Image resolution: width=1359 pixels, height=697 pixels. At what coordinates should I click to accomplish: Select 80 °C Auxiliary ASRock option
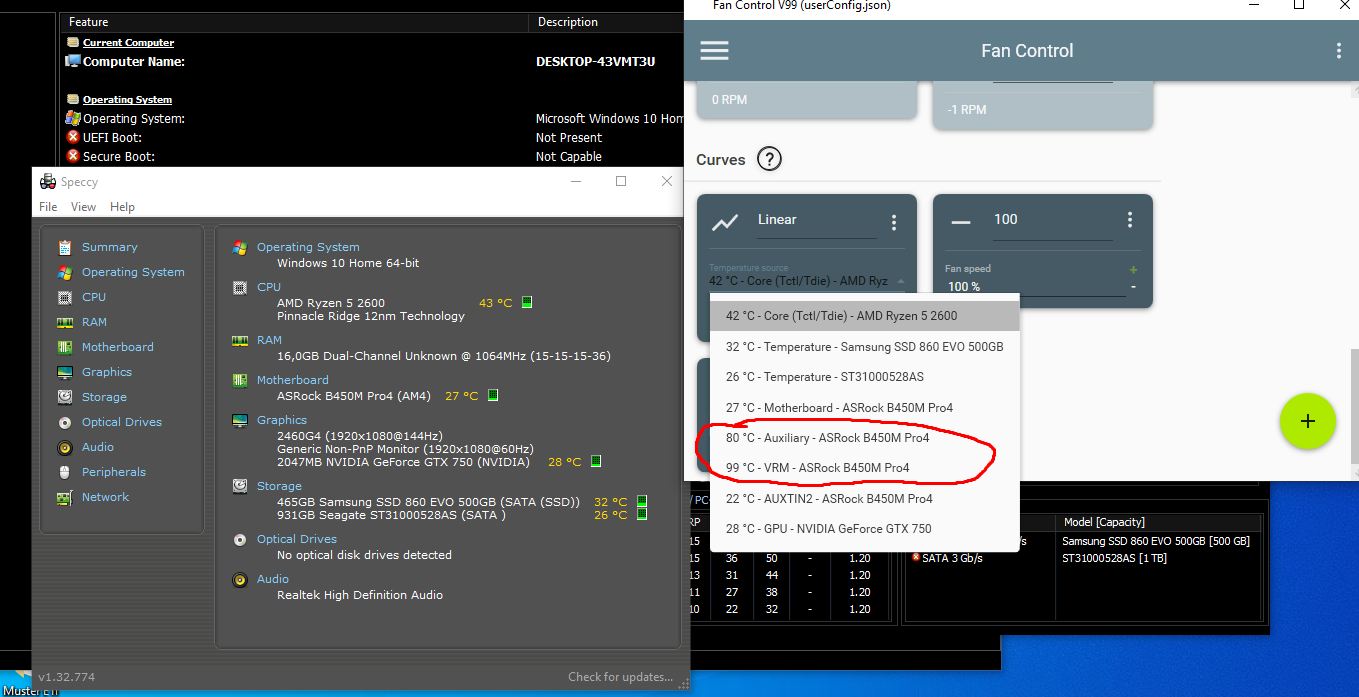[864, 437]
